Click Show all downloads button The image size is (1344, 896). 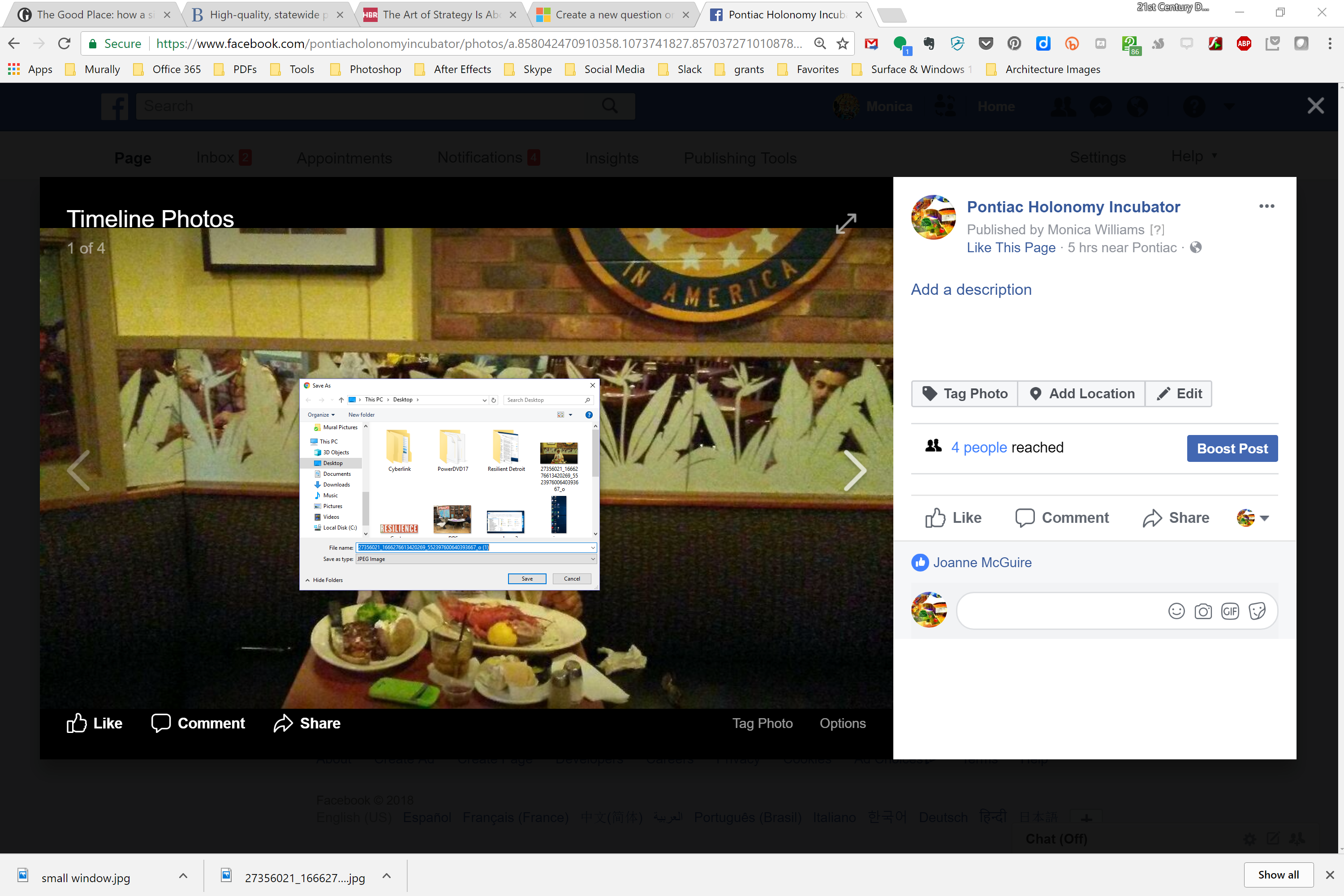click(1278, 875)
